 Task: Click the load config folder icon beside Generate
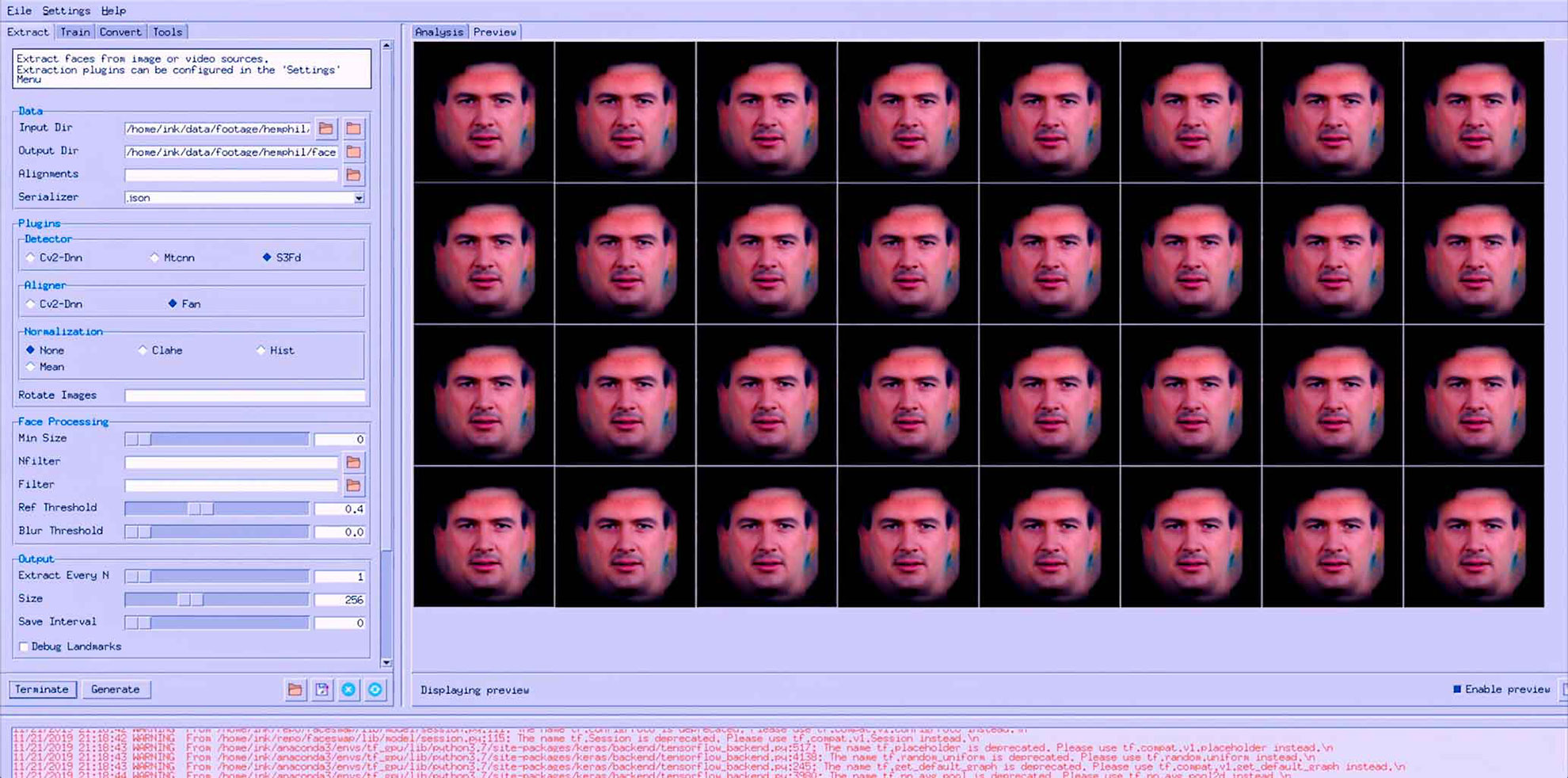295,690
